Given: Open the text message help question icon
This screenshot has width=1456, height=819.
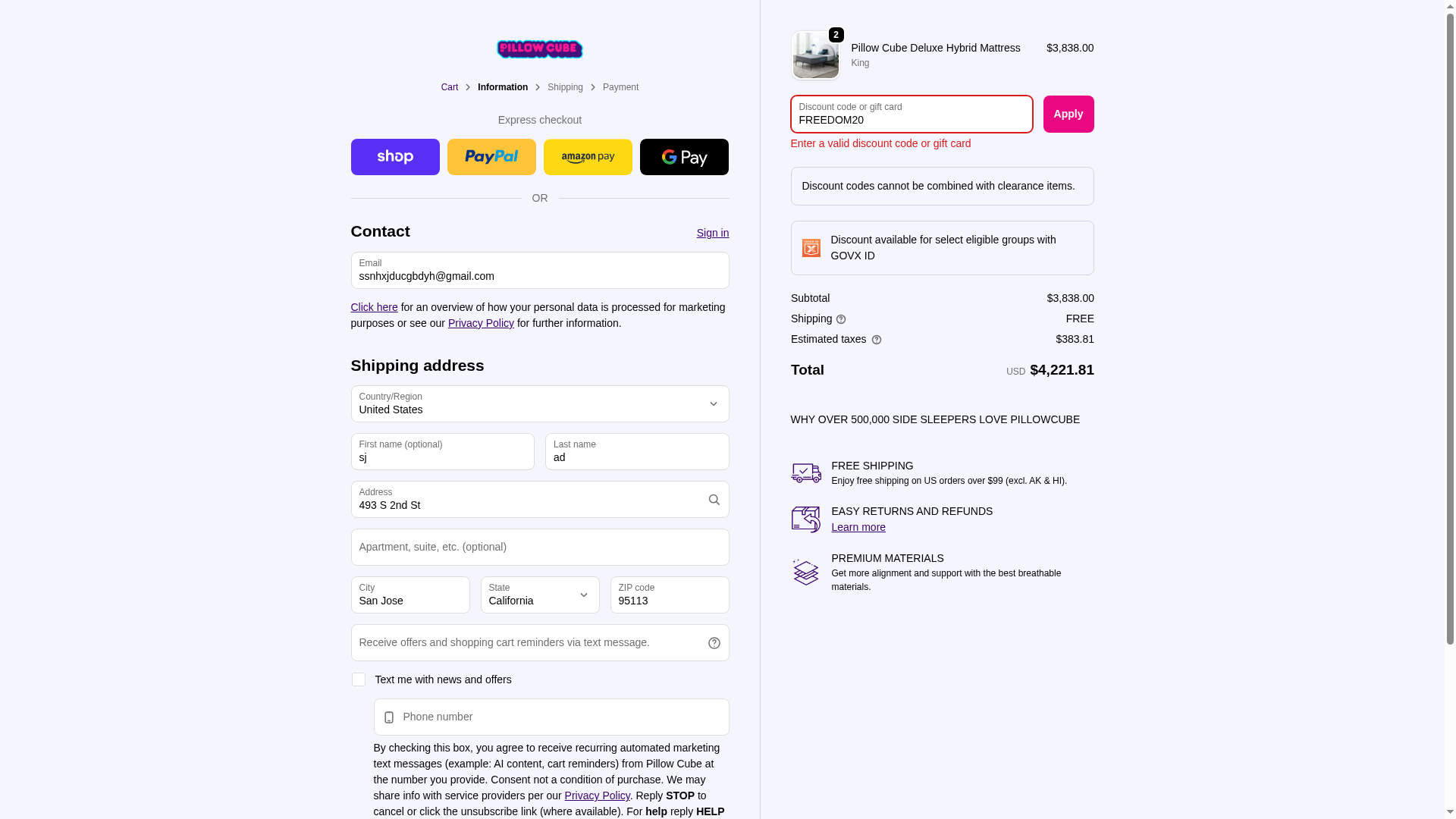Looking at the screenshot, I should (x=714, y=643).
